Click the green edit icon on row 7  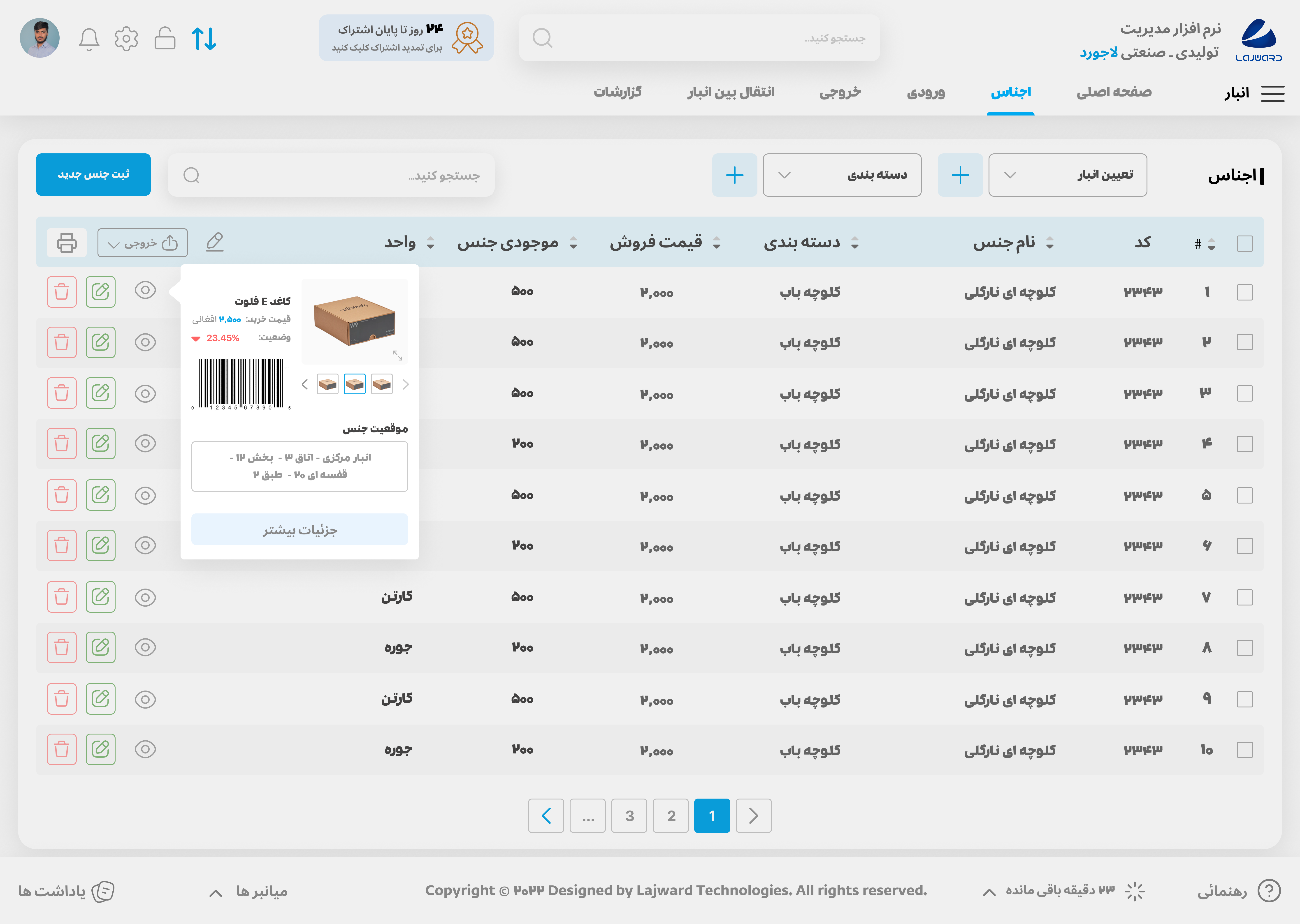[101, 597]
